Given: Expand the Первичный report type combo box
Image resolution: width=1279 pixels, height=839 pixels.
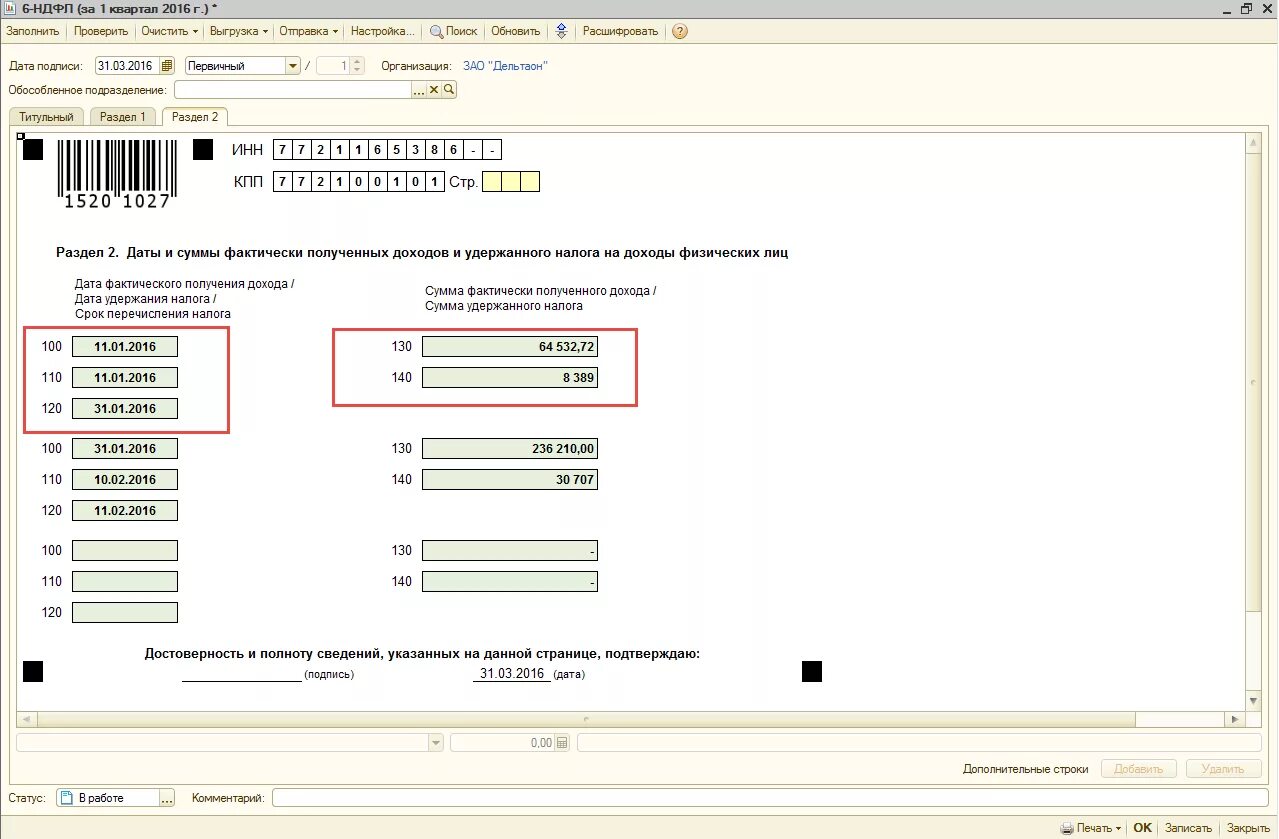Looking at the screenshot, I should pos(293,66).
